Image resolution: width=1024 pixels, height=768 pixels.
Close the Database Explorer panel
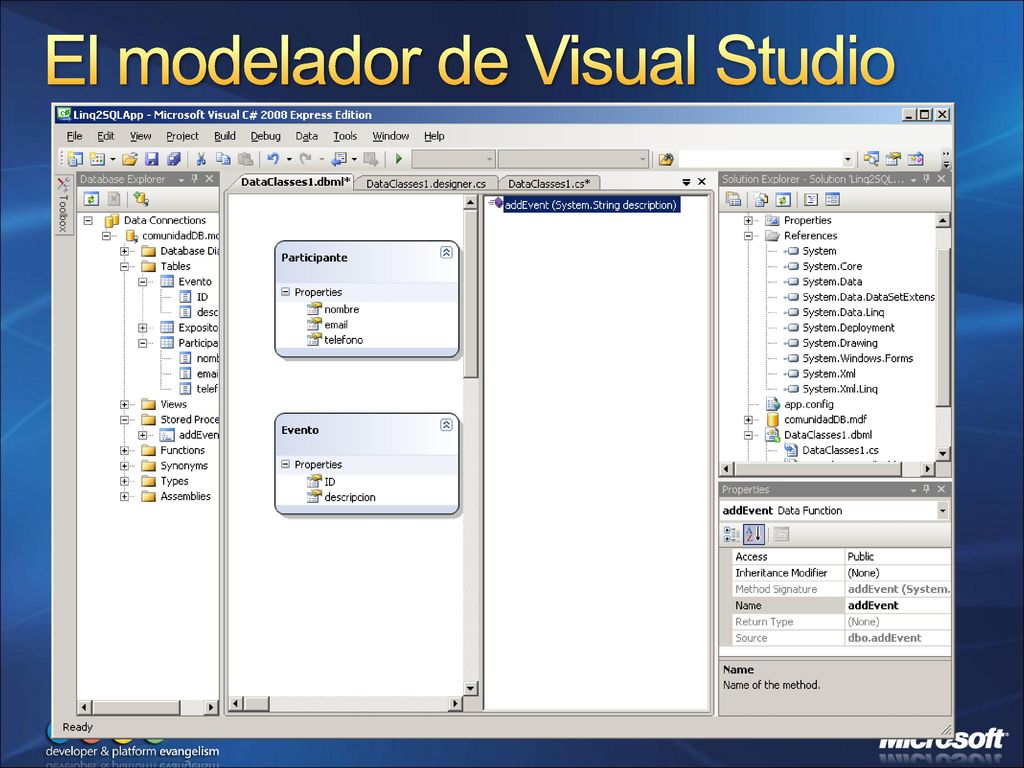pyautogui.click(x=210, y=179)
